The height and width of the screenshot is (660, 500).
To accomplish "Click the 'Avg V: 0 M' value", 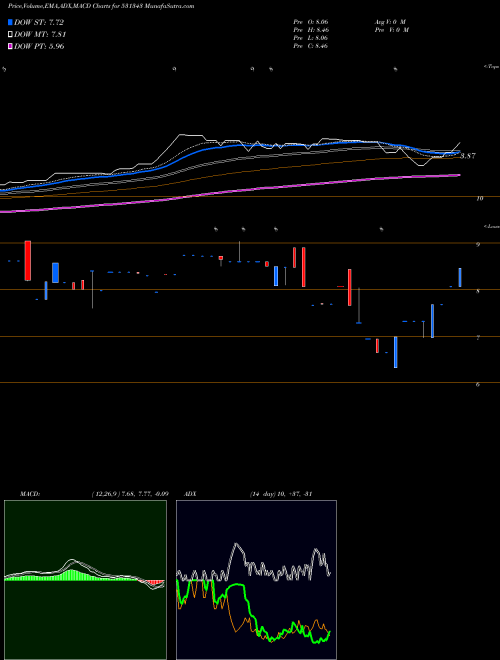I will [389, 21].
